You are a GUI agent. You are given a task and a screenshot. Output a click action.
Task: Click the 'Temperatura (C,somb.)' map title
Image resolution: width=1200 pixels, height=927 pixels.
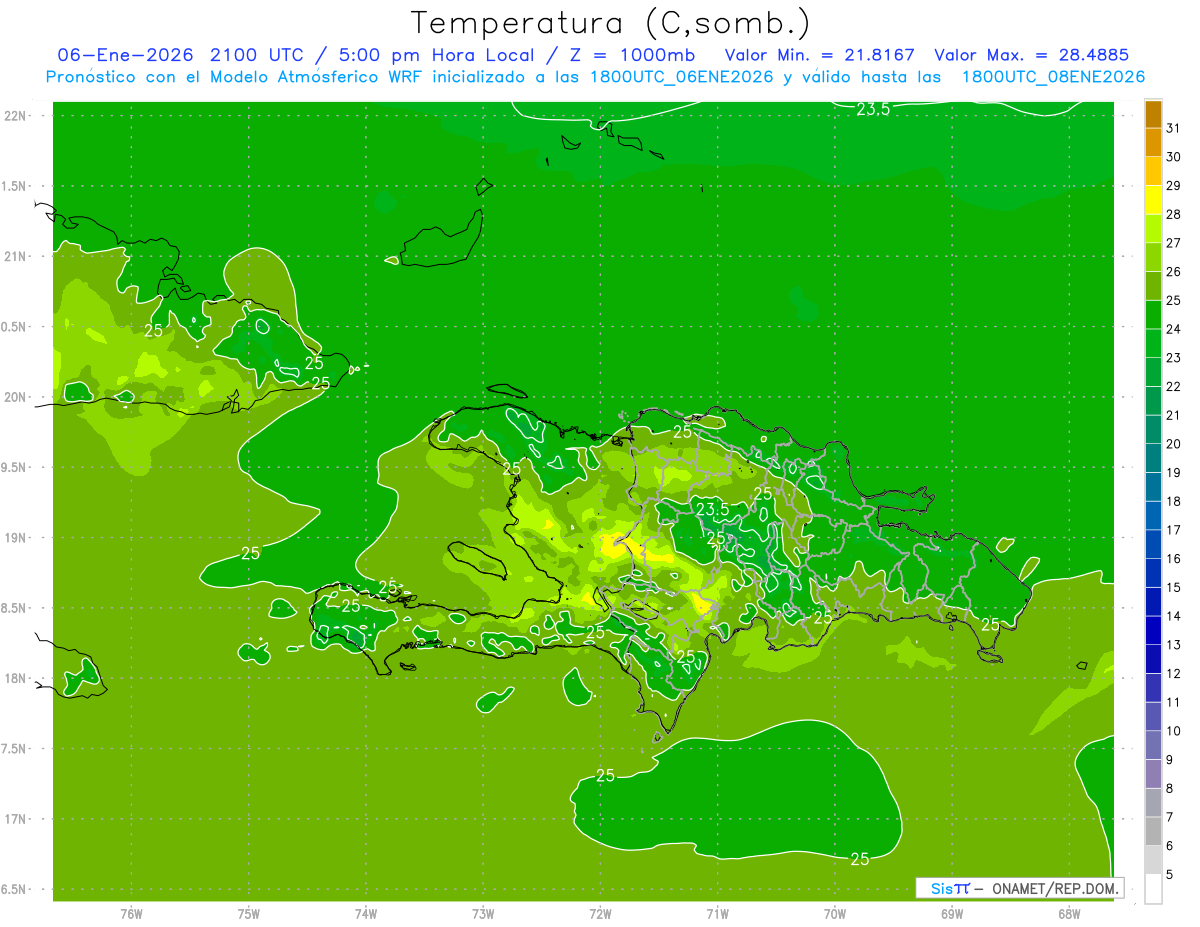click(611, 23)
